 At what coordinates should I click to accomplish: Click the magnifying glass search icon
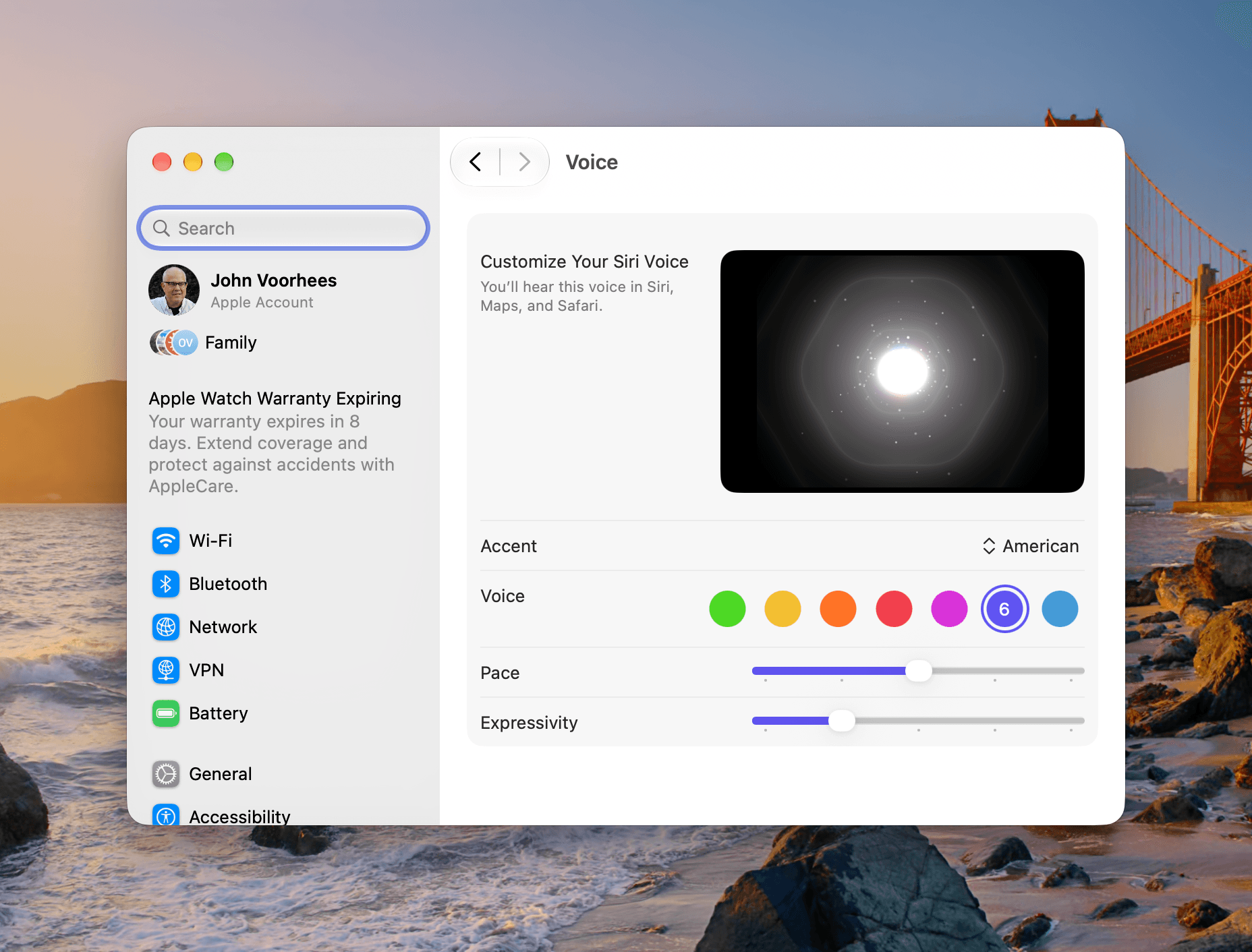(161, 228)
